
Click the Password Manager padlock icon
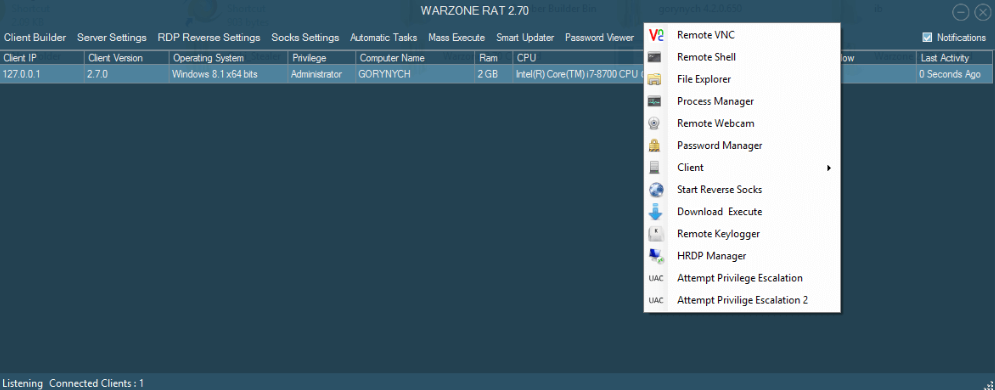[x=655, y=145]
